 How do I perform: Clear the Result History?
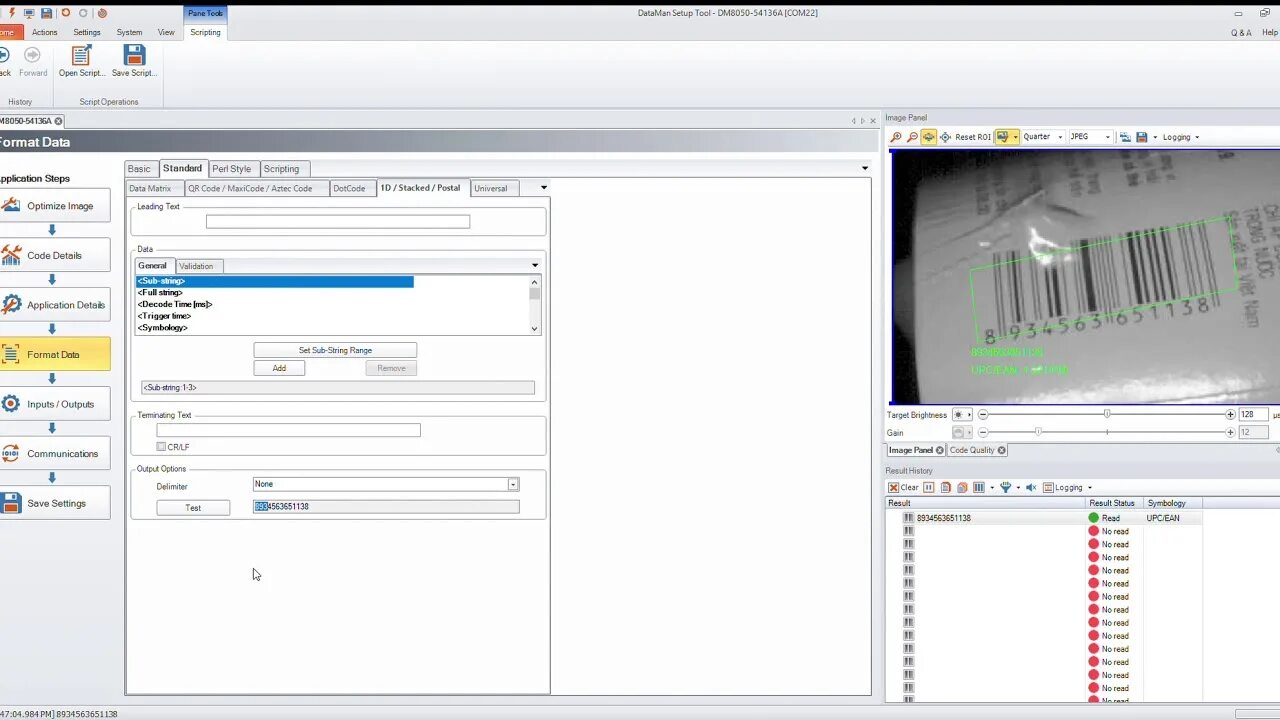[x=903, y=487]
